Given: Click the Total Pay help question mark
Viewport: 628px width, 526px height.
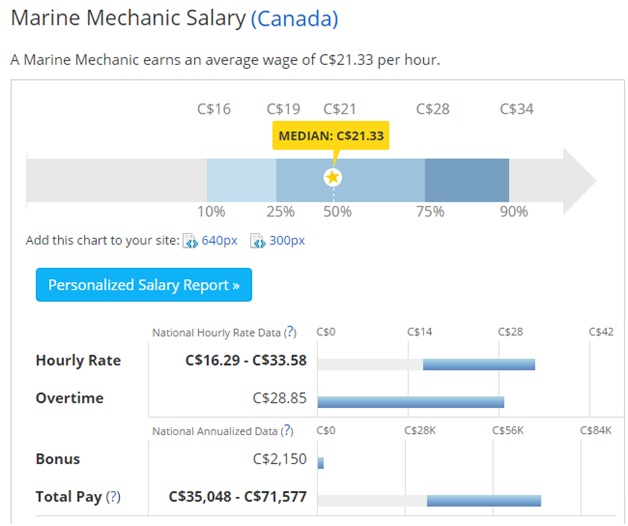Looking at the screenshot, I should click(113, 496).
